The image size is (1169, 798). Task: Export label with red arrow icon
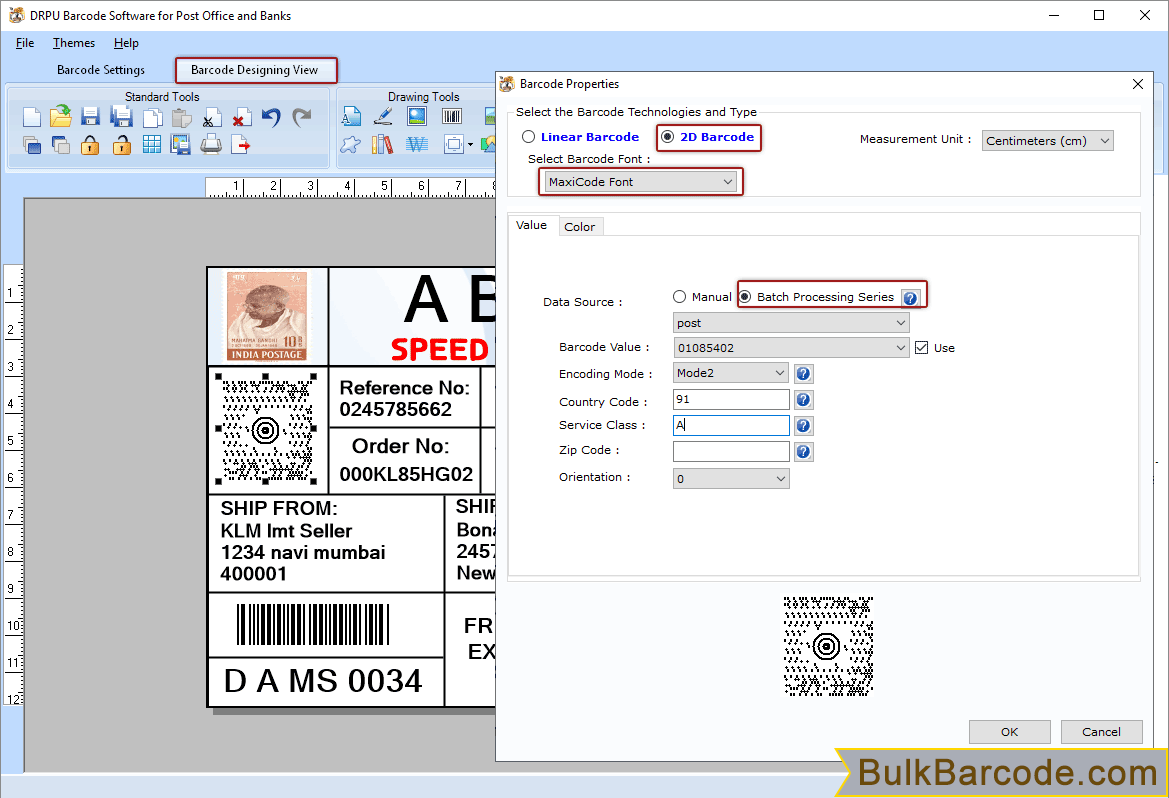point(240,145)
